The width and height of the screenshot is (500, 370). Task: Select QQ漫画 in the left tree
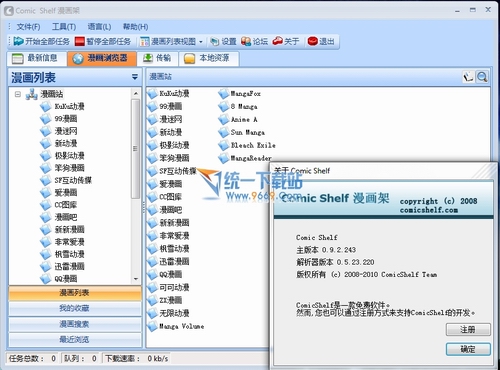[66, 279]
